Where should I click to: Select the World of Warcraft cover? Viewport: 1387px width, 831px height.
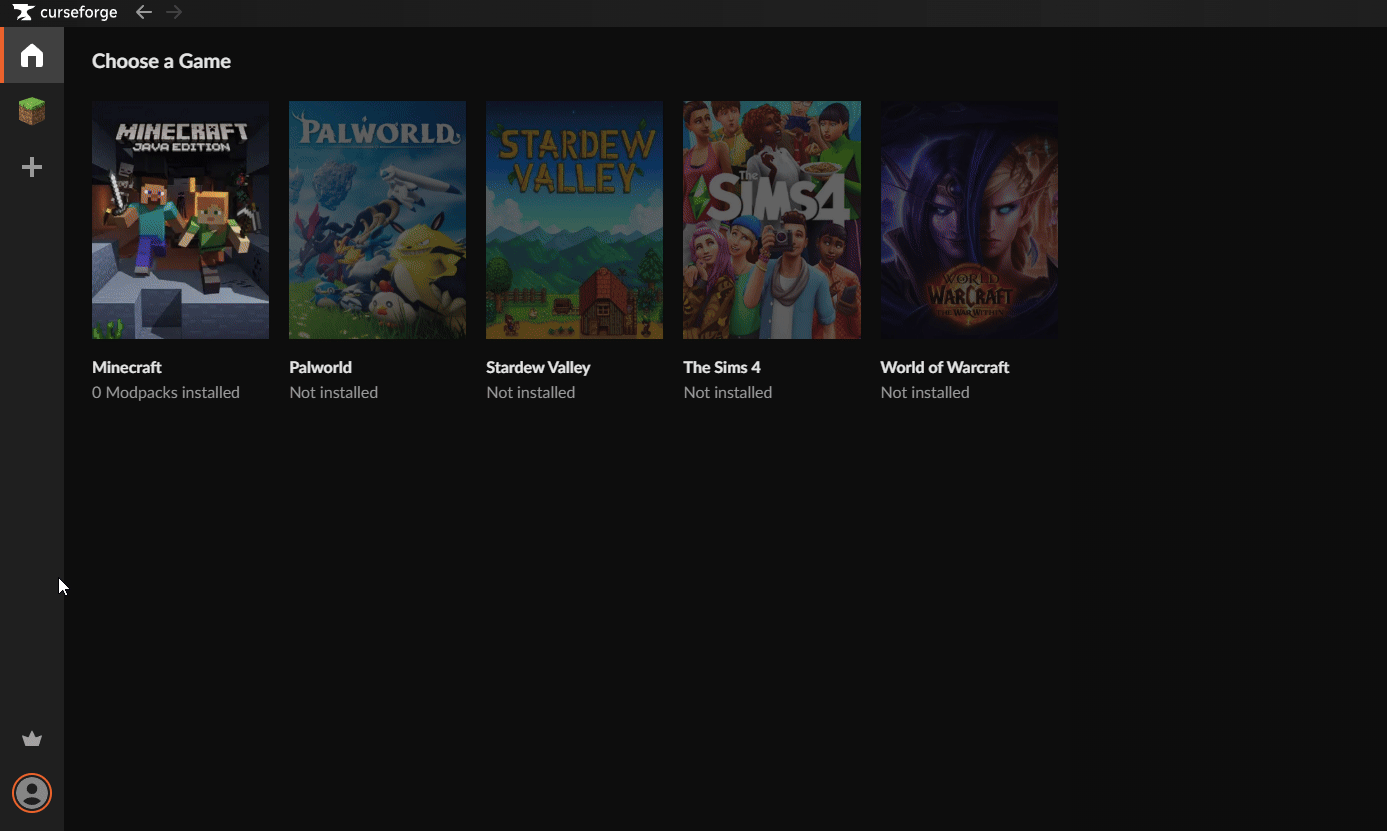click(x=968, y=220)
